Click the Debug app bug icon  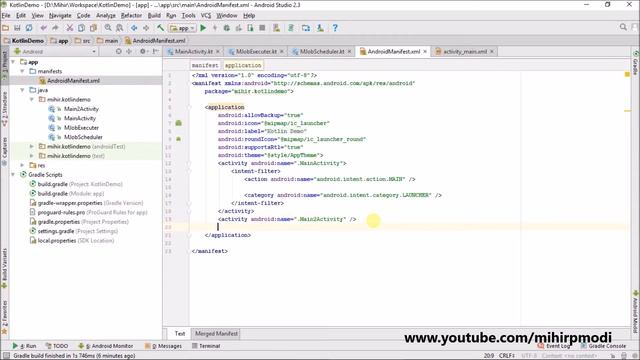coord(227,28)
